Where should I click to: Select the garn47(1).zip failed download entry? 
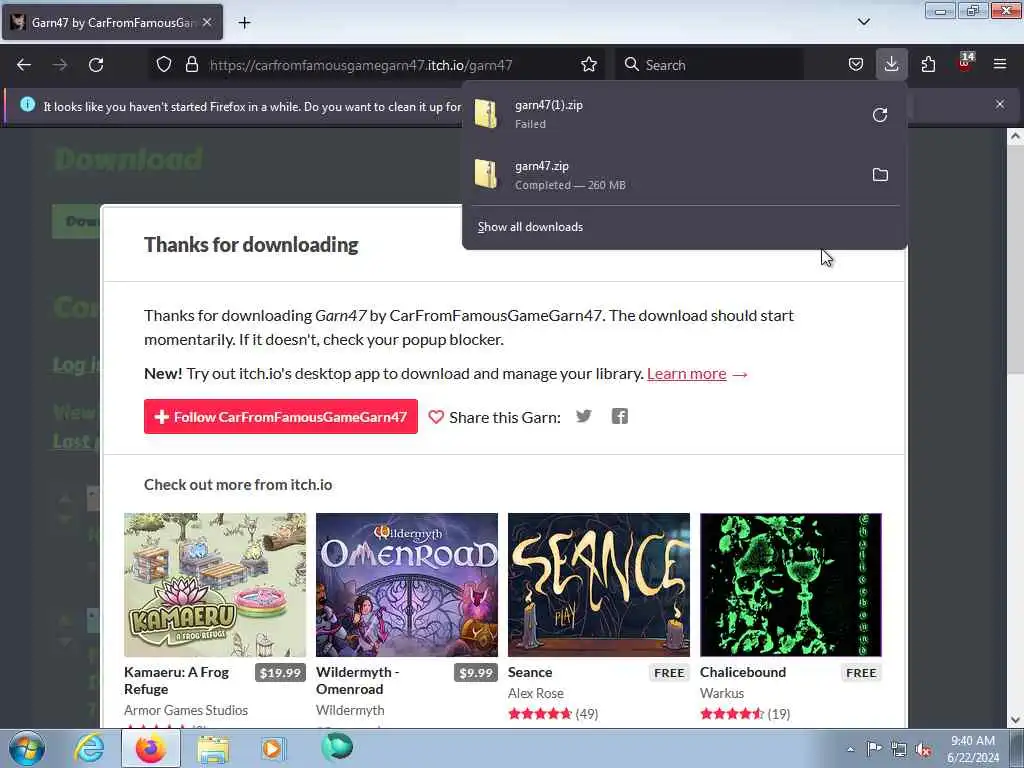[684, 114]
